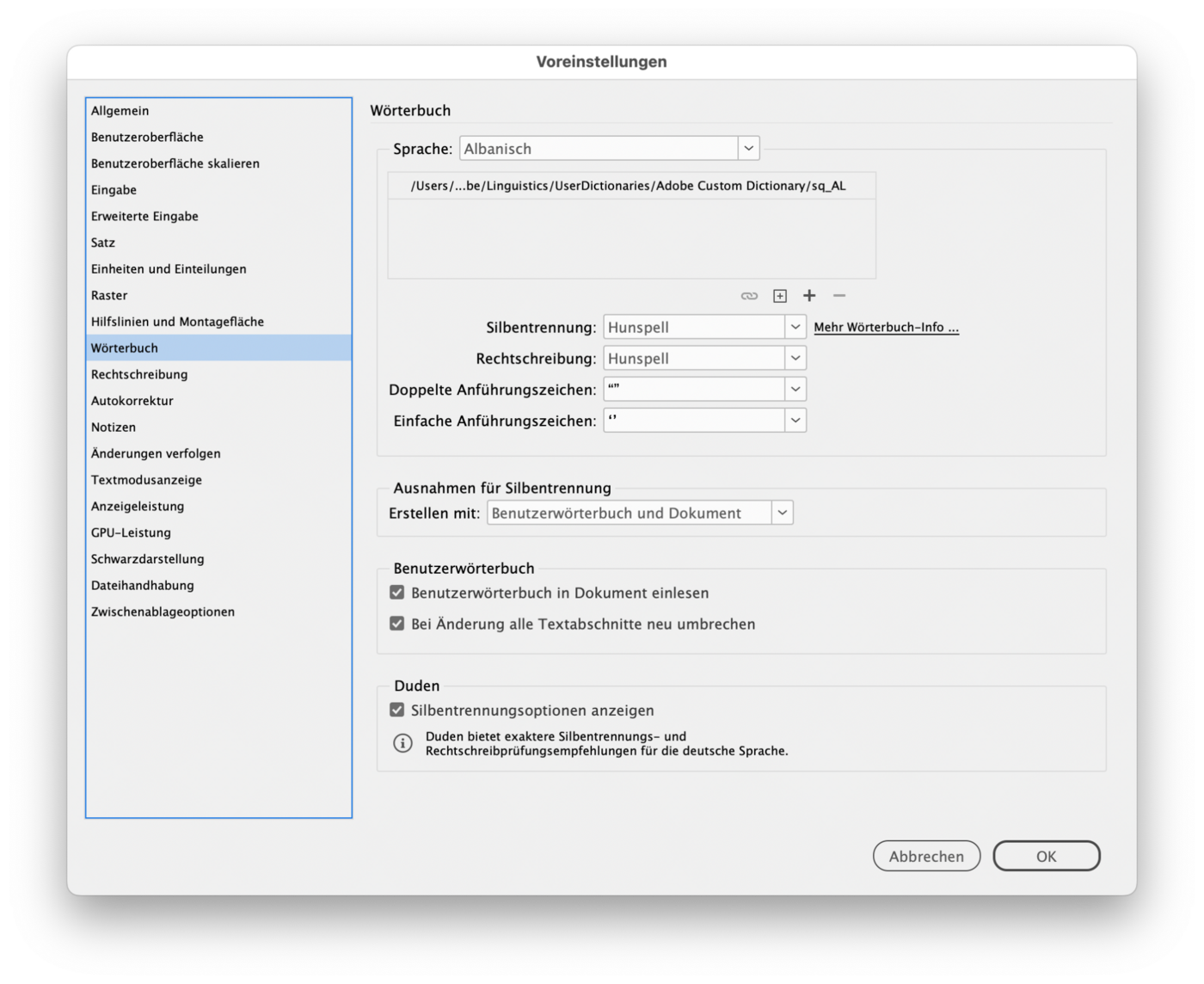1204x984 pixels.
Task: Open Hilfslinien und Montagefläche
Action: tap(218, 322)
